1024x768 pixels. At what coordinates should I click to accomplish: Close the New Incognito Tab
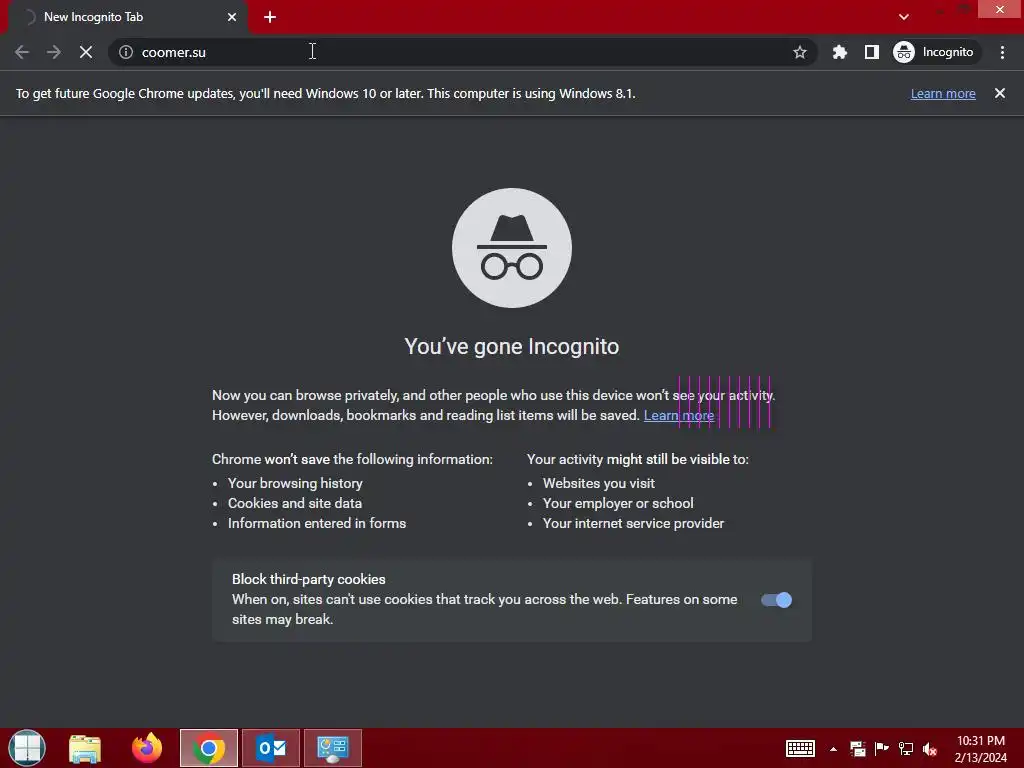pyautogui.click(x=232, y=17)
